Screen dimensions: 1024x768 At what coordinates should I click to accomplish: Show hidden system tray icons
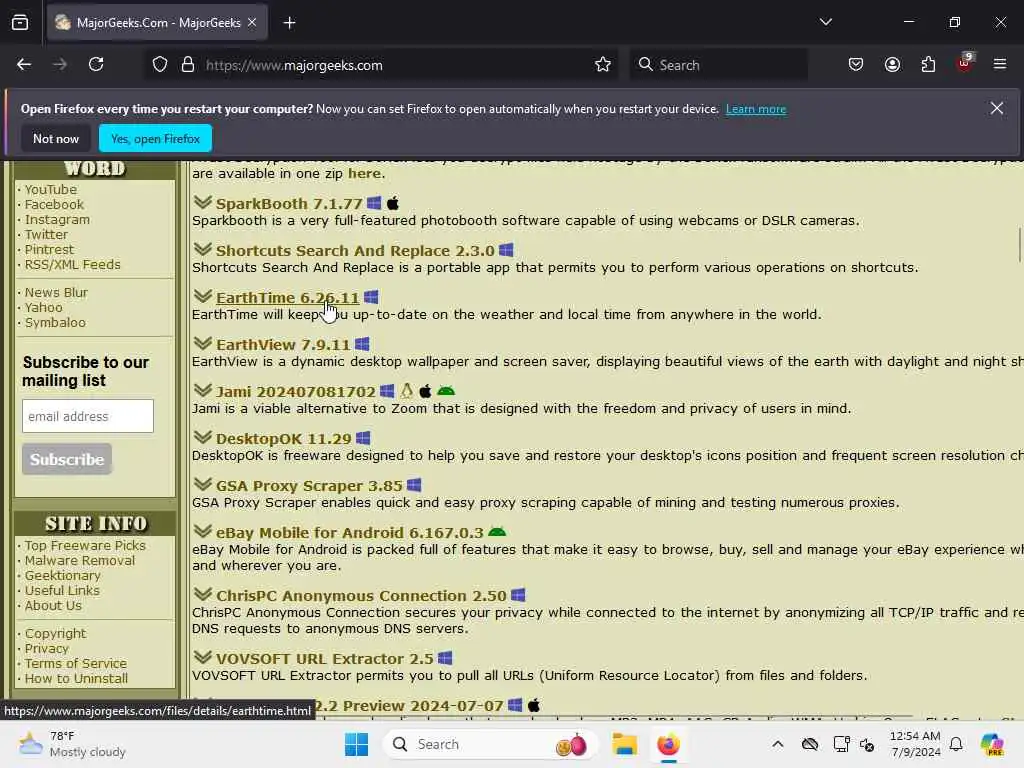778,744
